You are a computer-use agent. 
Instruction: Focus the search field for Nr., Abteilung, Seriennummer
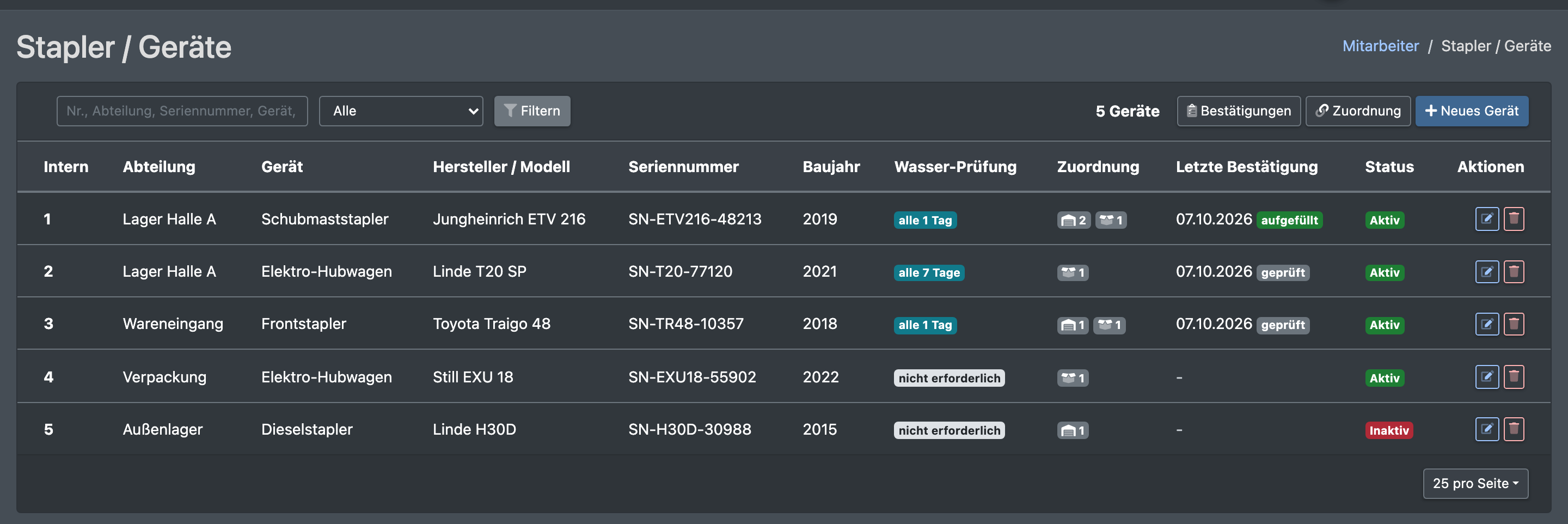coord(182,111)
